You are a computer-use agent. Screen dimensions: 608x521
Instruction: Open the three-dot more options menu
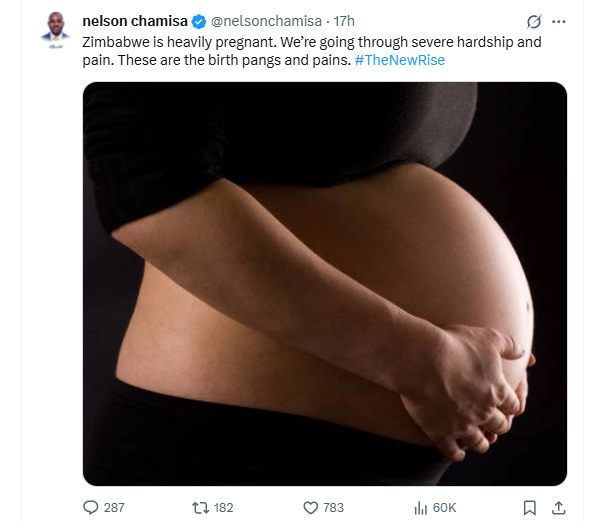[x=558, y=21]
